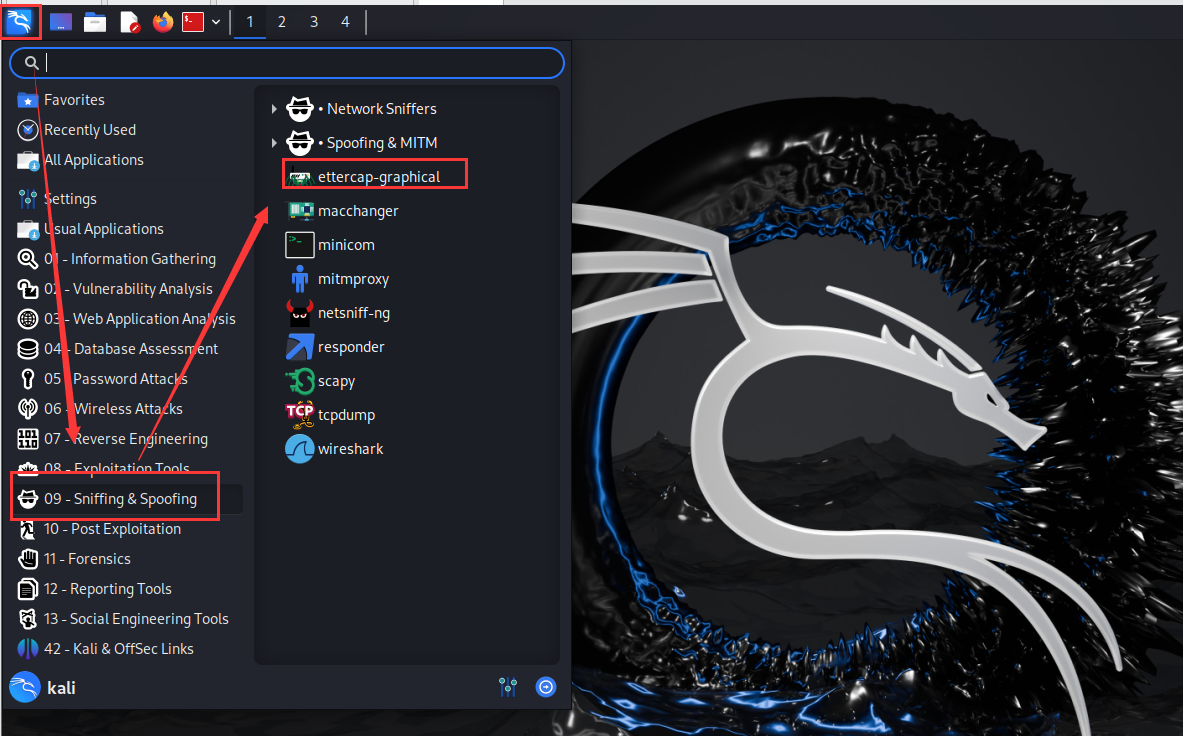The height and width of the screenshot is (736, 1183).
Task: Click the Network Sniffers spy icon
Action: pos(300,109)
